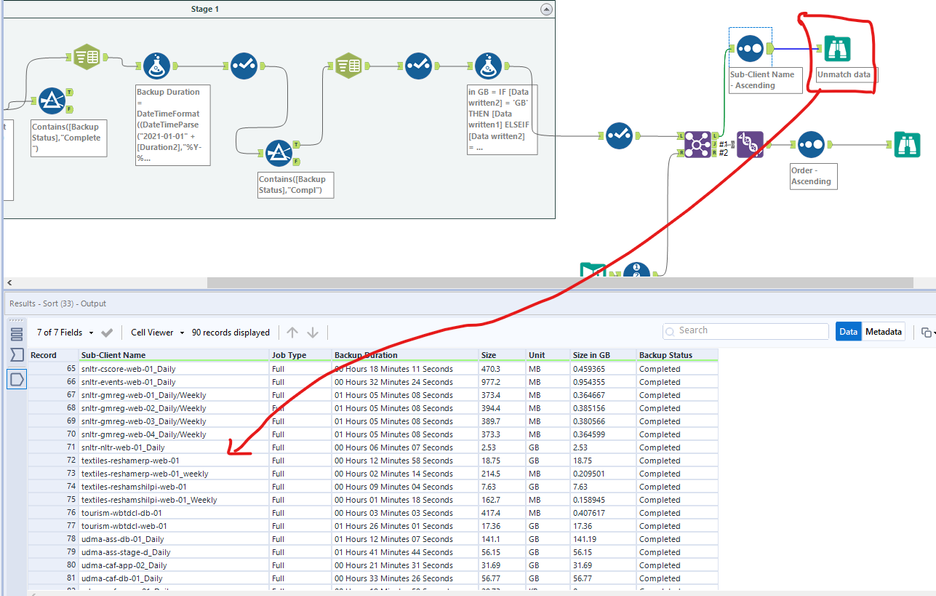Click F output anchor of the Compl filter
Viewport: 936px width, 596px height.
pyautogui.click(x=296, y=162)
